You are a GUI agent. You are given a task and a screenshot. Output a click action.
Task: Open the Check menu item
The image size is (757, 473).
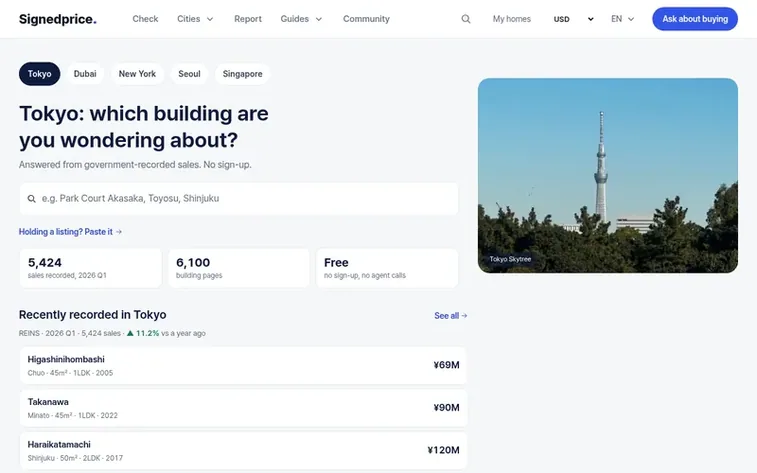[x=145, y=19]
